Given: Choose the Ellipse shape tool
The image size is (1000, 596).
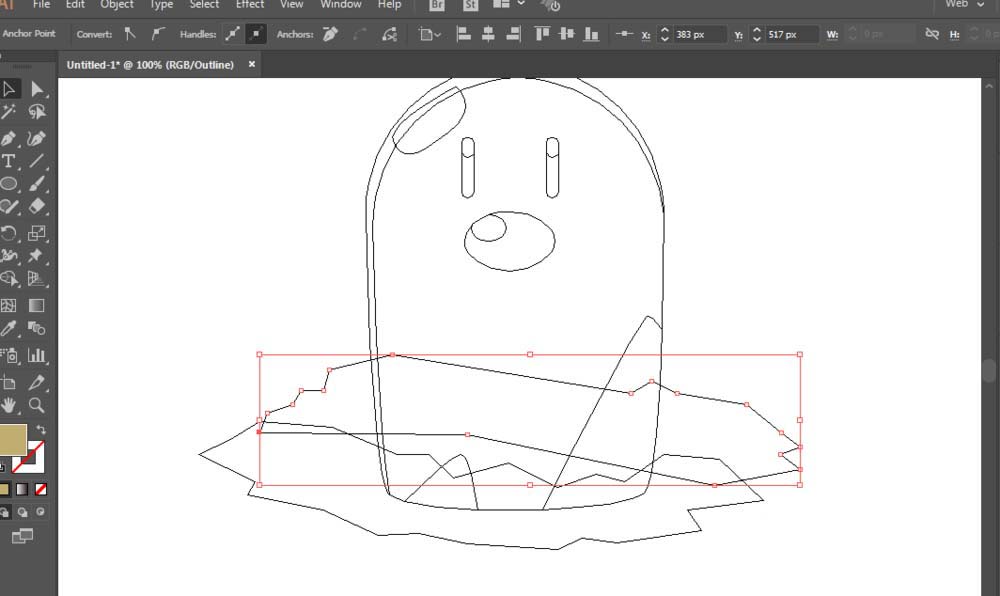Looking at the screenshot, I should tap(9, 184).
